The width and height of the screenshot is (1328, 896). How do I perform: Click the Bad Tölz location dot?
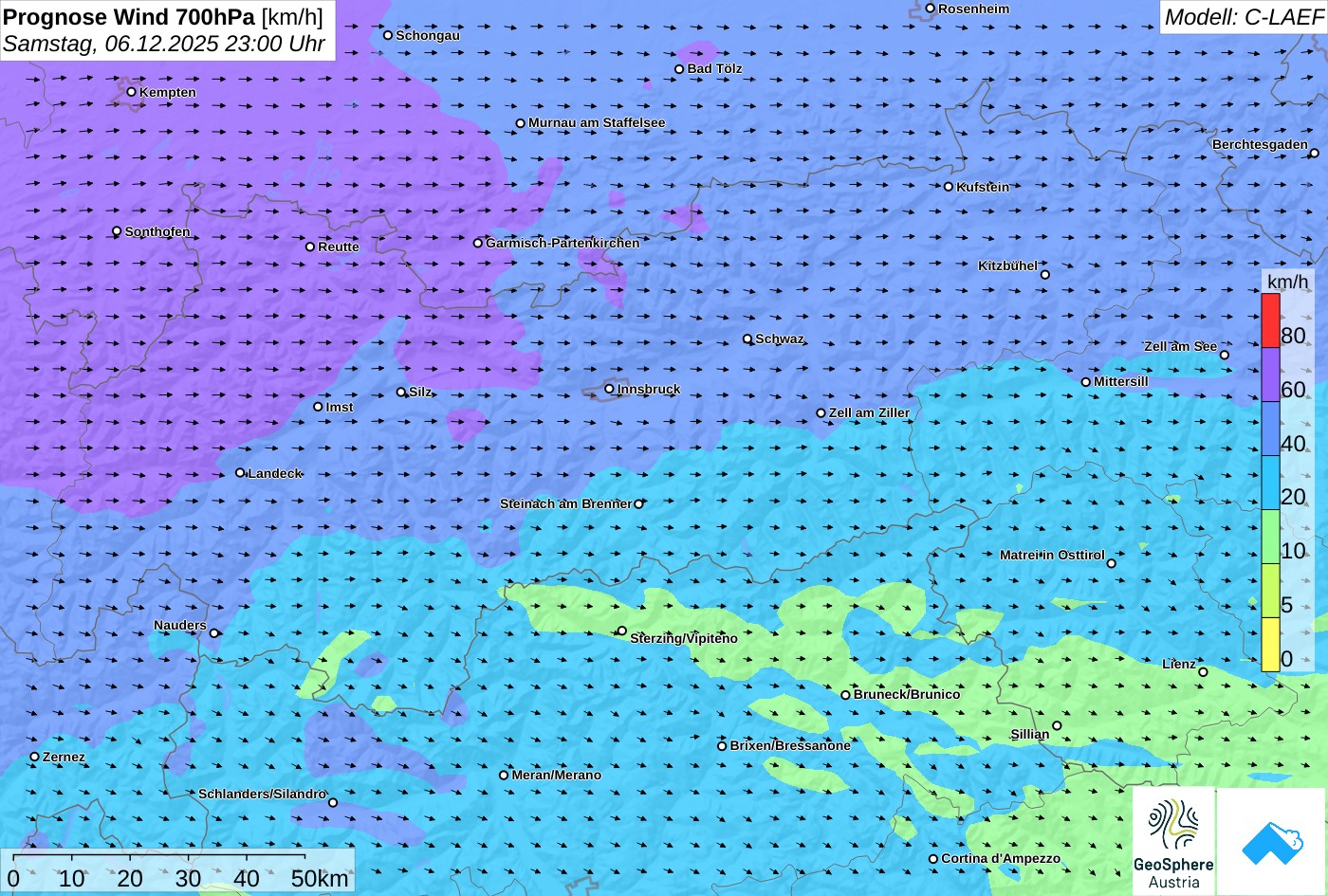679,69
